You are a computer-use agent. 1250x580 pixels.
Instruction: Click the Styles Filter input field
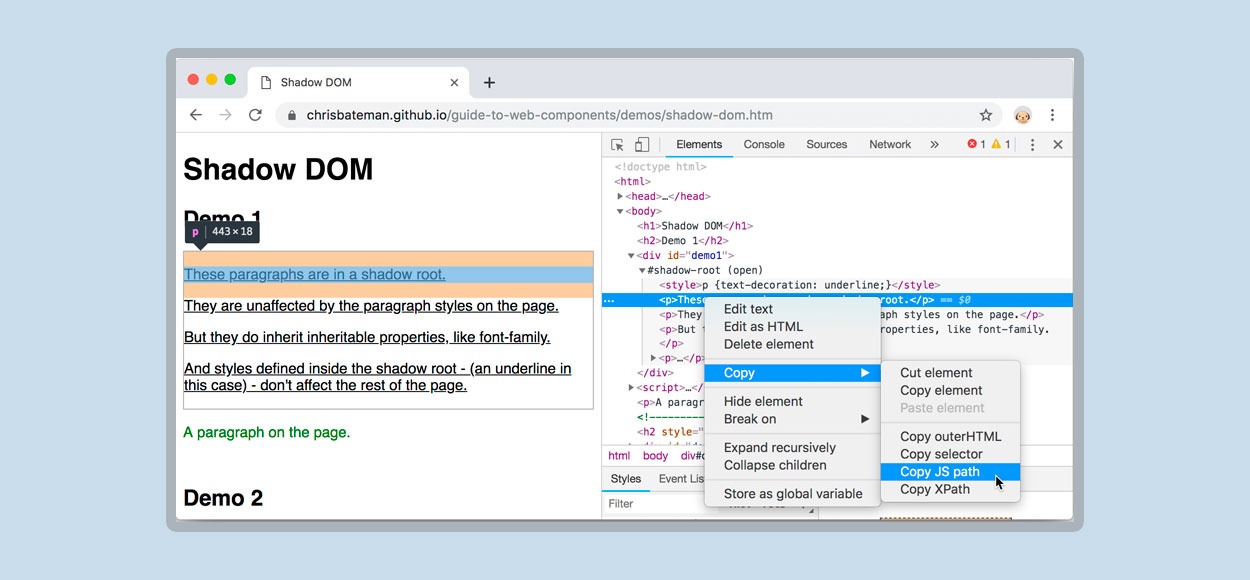[x=655, y=504]
